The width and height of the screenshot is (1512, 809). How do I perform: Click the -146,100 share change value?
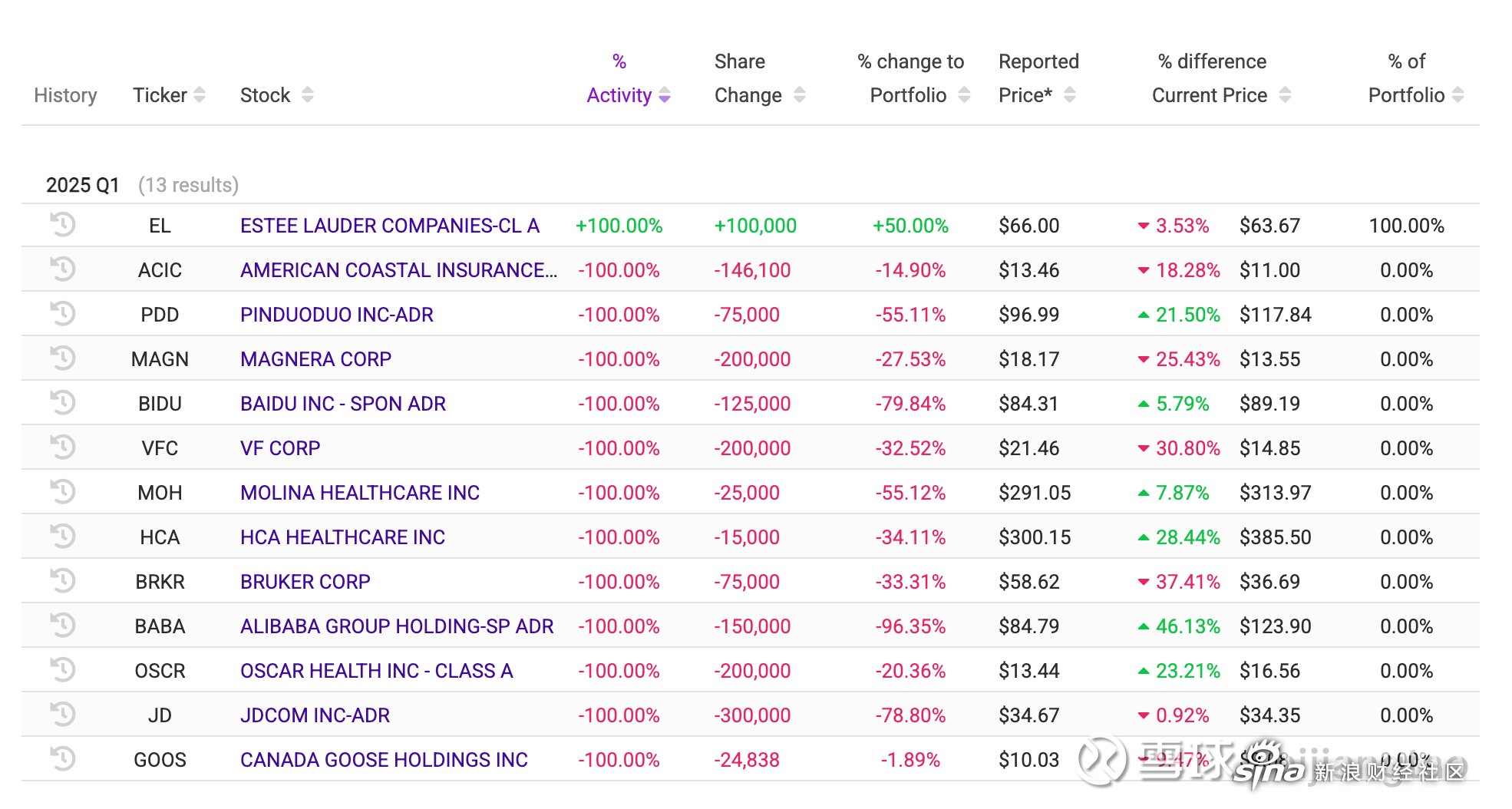point(752,270)
